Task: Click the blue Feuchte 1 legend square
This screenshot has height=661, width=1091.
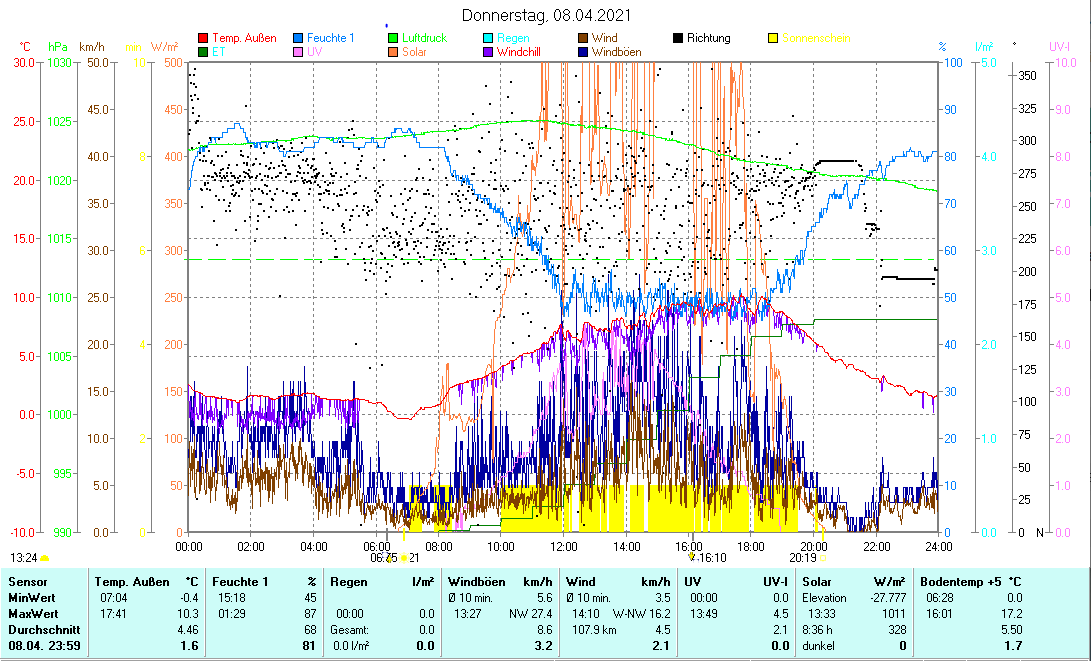Action: click(x=299, y=38)
